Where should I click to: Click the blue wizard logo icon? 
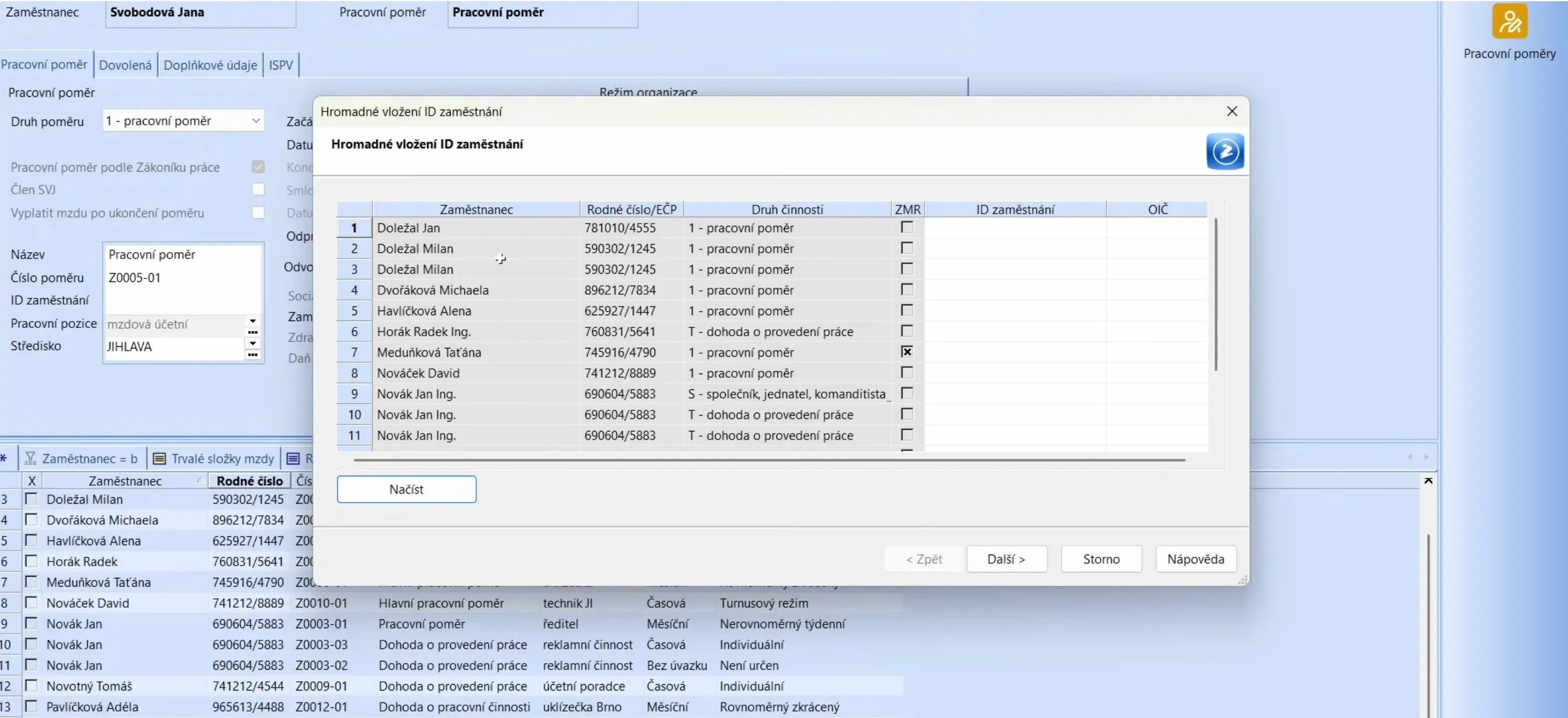pyautogui.click(x=1224, y=151)
